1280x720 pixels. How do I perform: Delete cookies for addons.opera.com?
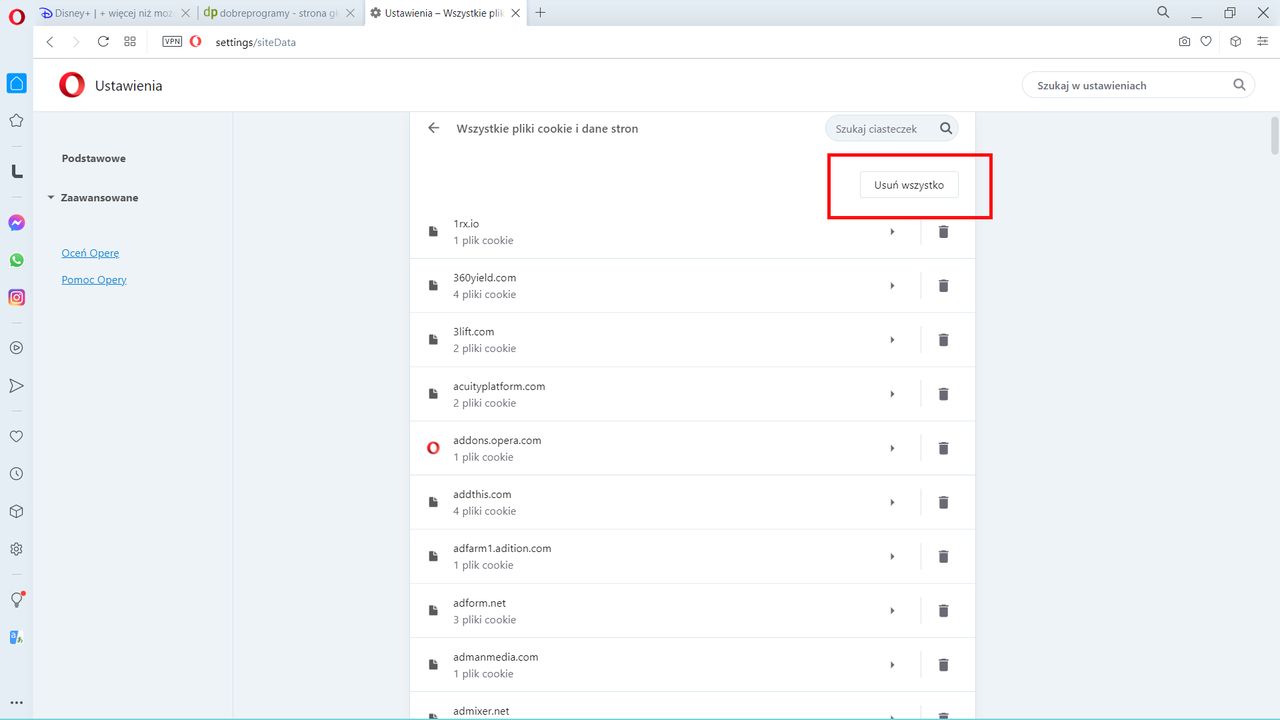943,448
